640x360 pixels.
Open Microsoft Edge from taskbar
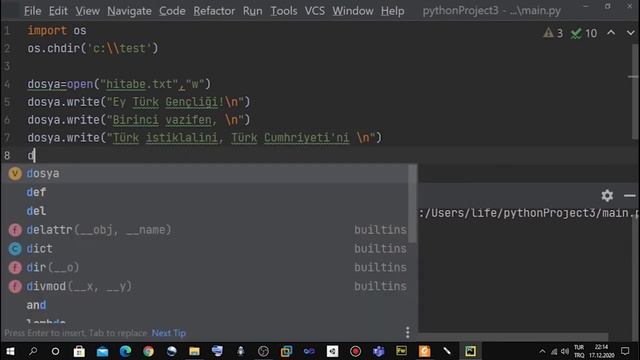pos(125,351)
